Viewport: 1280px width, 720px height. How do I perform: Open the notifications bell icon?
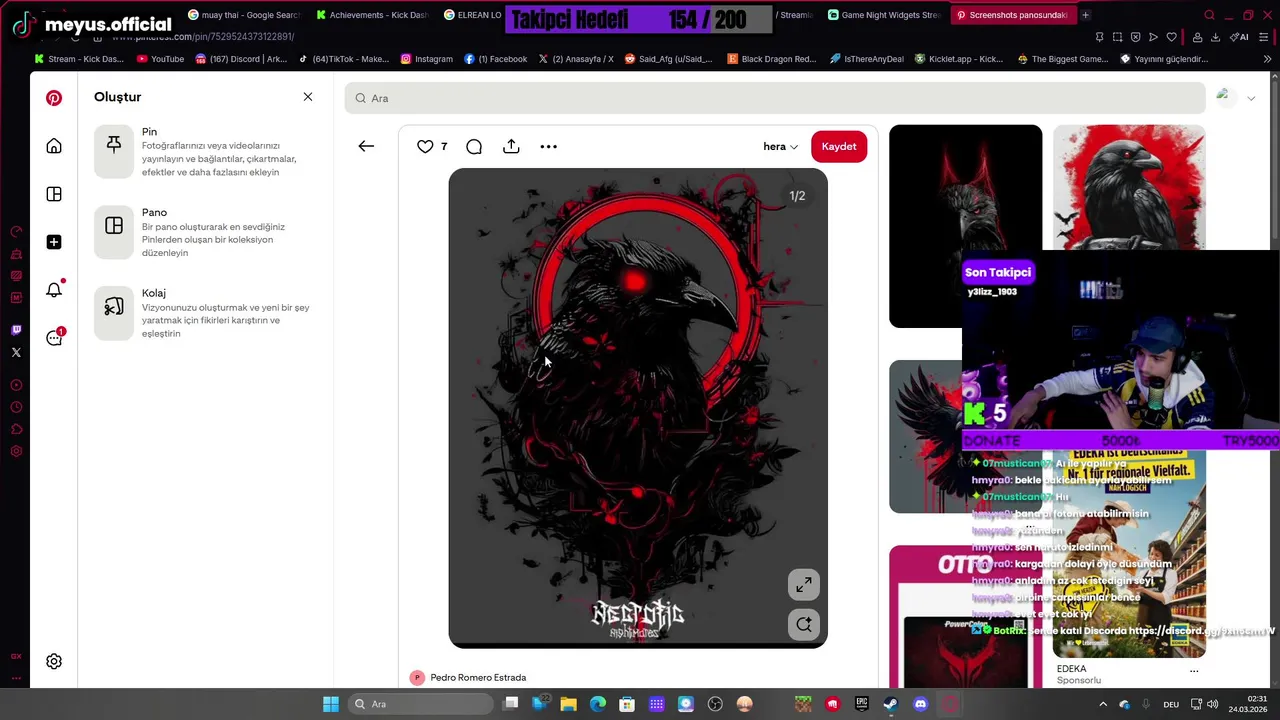click(54, 290)
